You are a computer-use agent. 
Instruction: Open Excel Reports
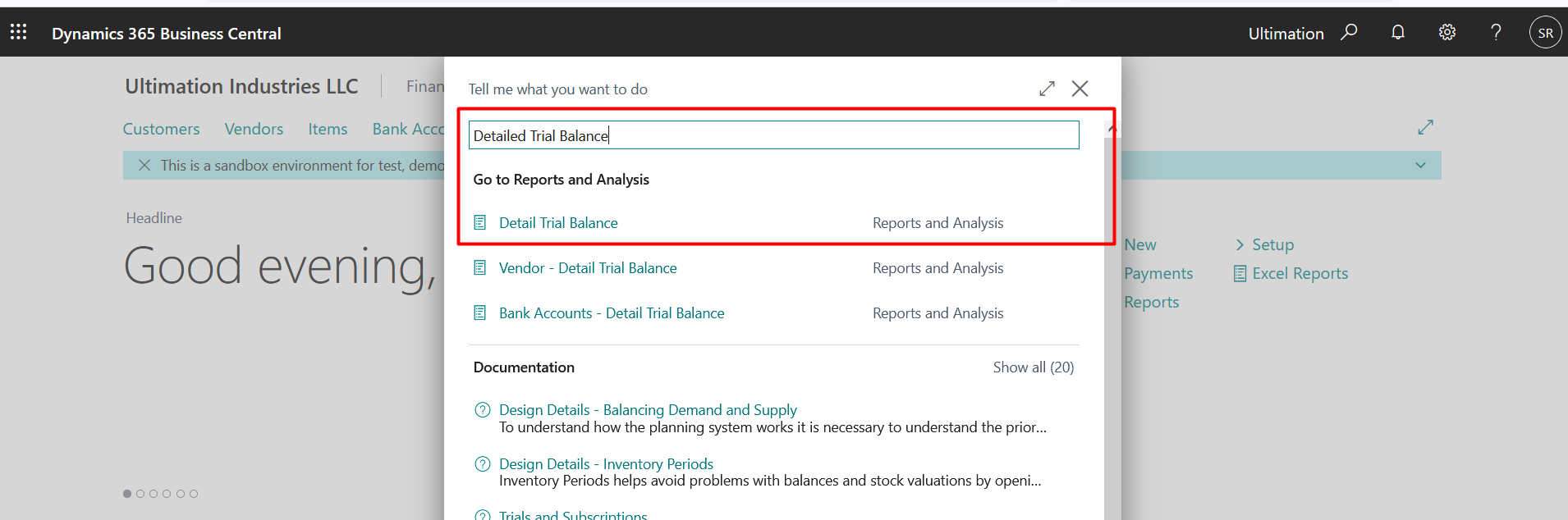coord(1300,273)
